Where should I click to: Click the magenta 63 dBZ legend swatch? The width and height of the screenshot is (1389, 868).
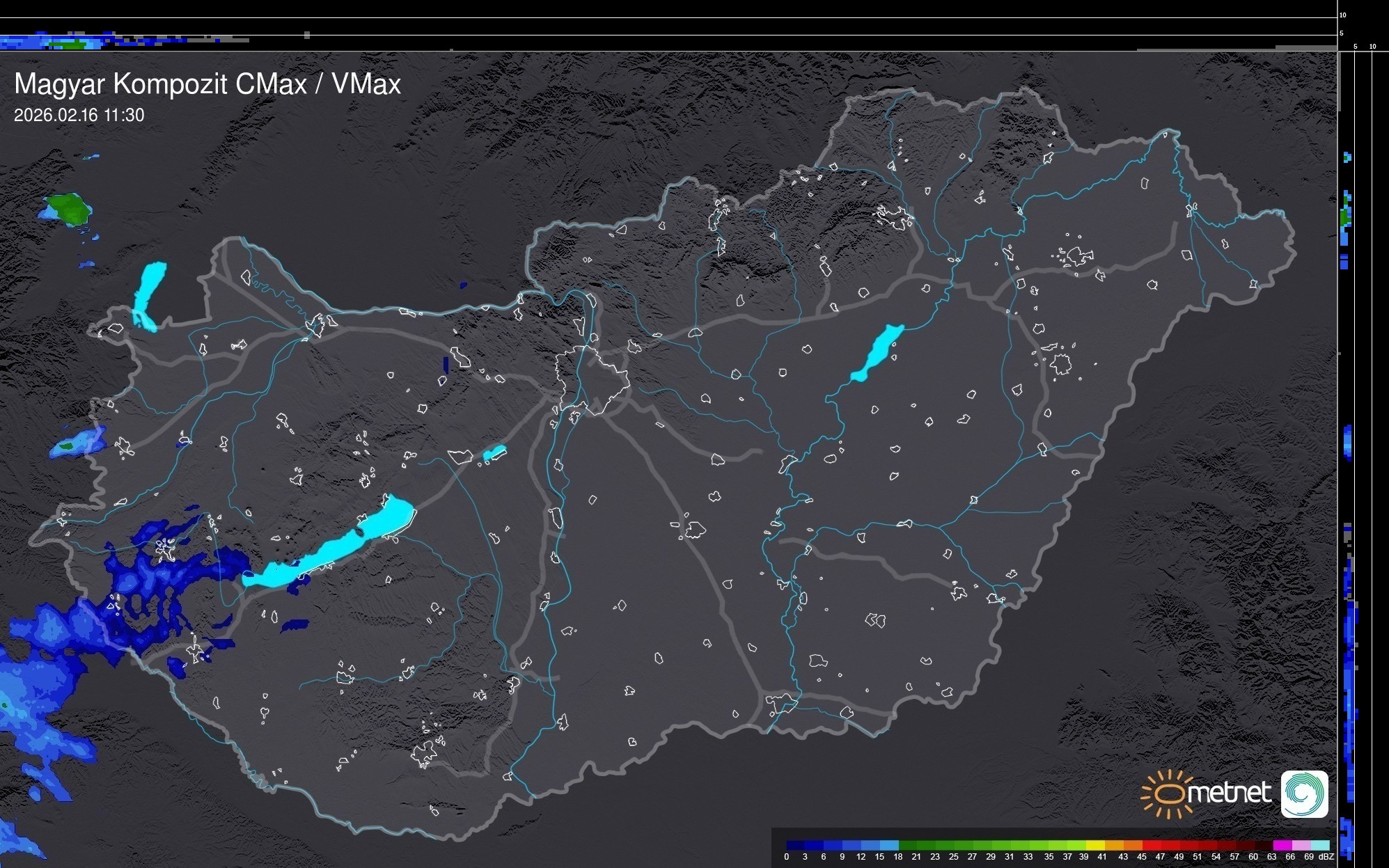tap(1281, 845)
